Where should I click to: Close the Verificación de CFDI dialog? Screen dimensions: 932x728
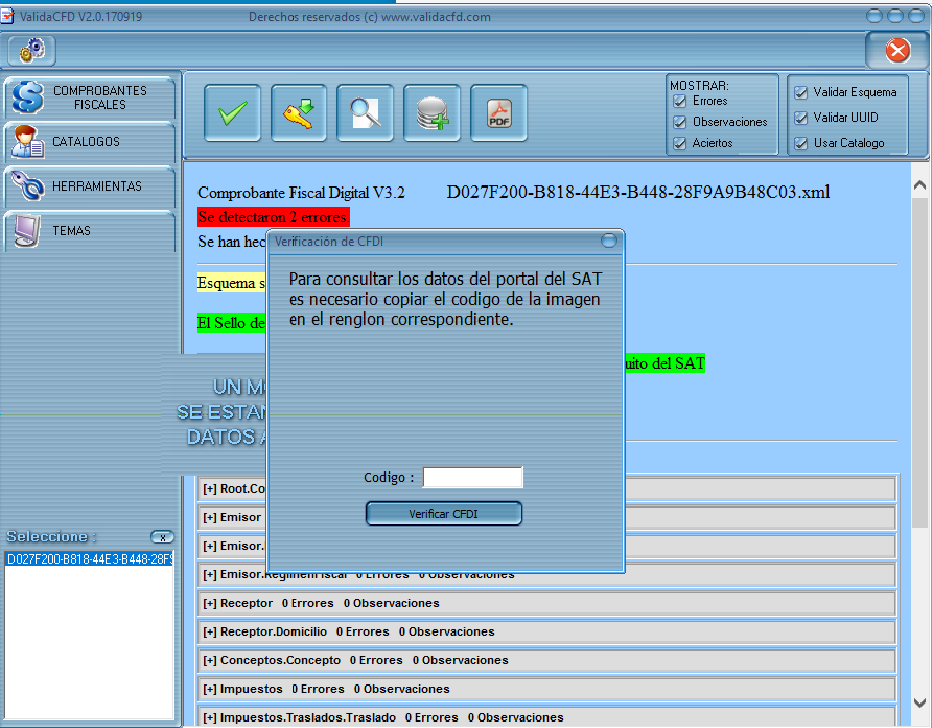pyautogui.click(x=609, y=241)
